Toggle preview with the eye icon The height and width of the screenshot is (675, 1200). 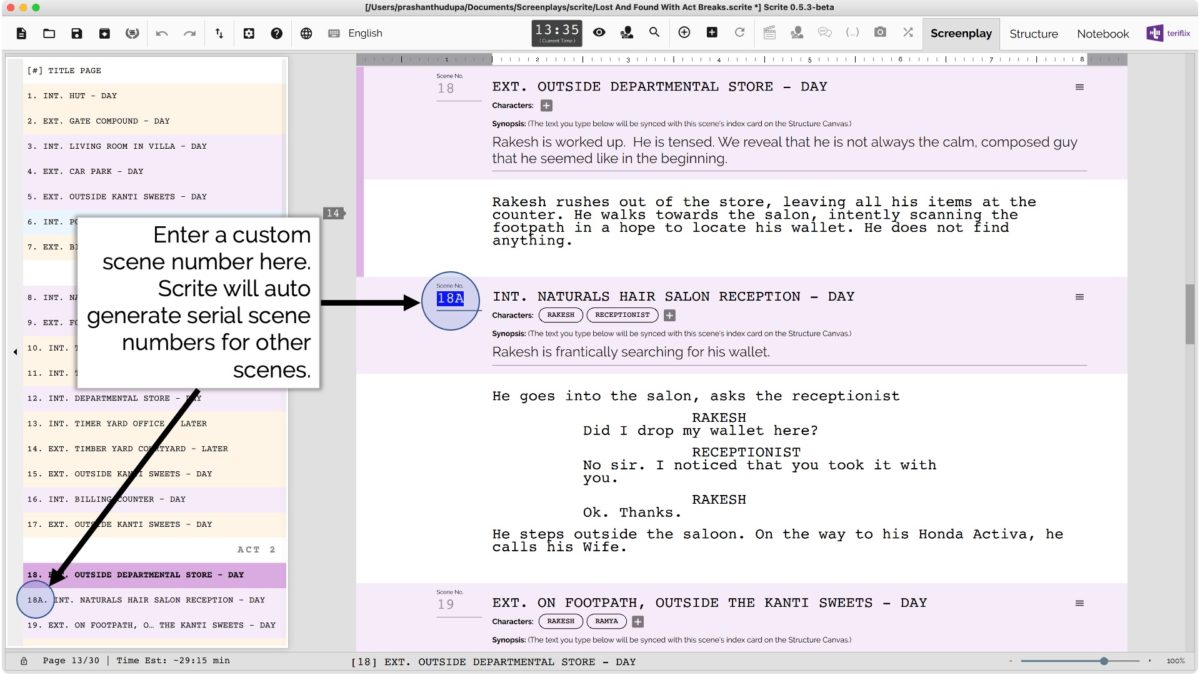tap(599, 33)
